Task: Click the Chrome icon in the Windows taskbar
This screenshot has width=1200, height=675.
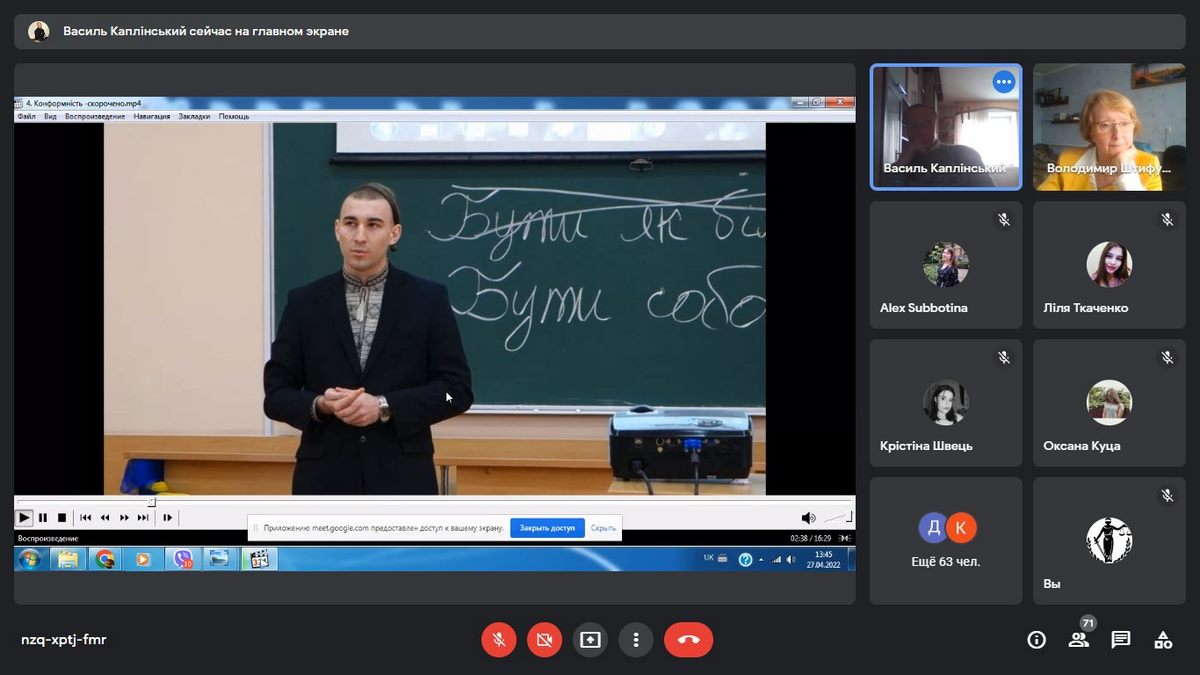Action: pos(105,559)
